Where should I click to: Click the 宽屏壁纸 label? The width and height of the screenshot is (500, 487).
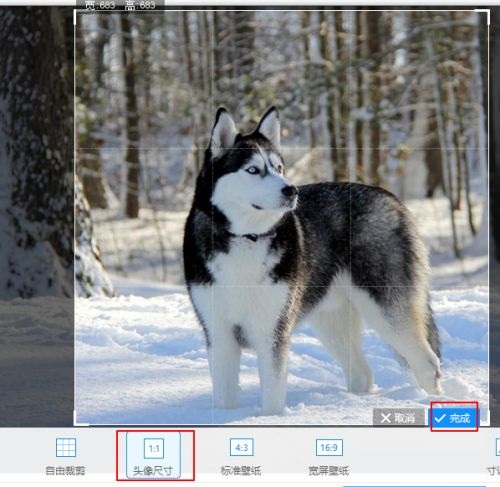(329, 471)
